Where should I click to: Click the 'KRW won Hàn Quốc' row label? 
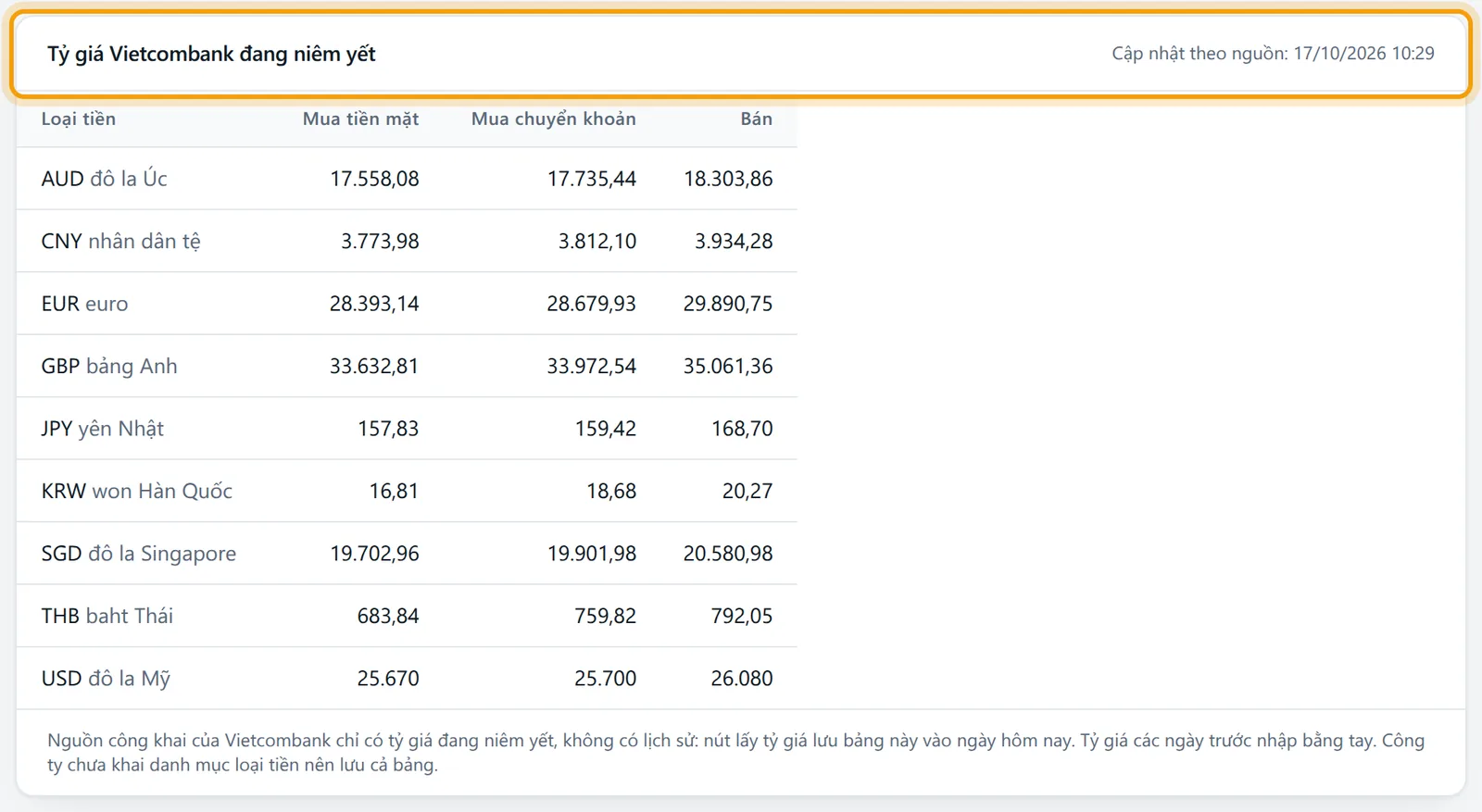[x=137, y=491]
